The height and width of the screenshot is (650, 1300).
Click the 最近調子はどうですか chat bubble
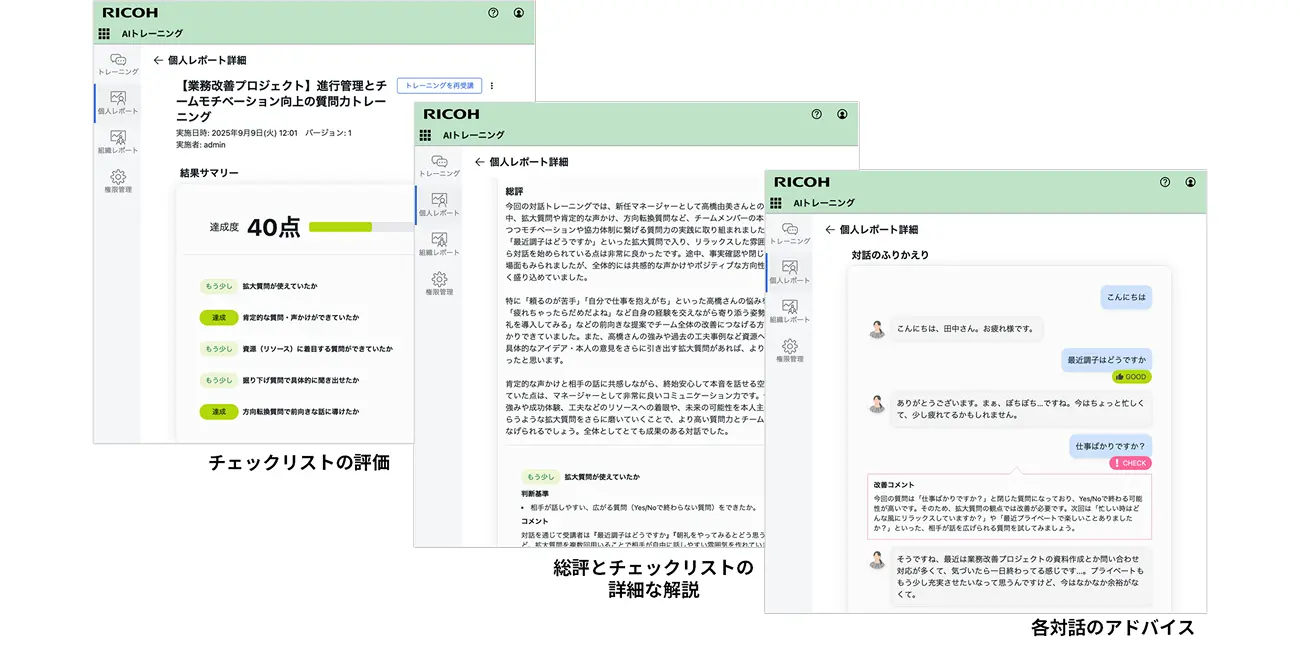1107,359
